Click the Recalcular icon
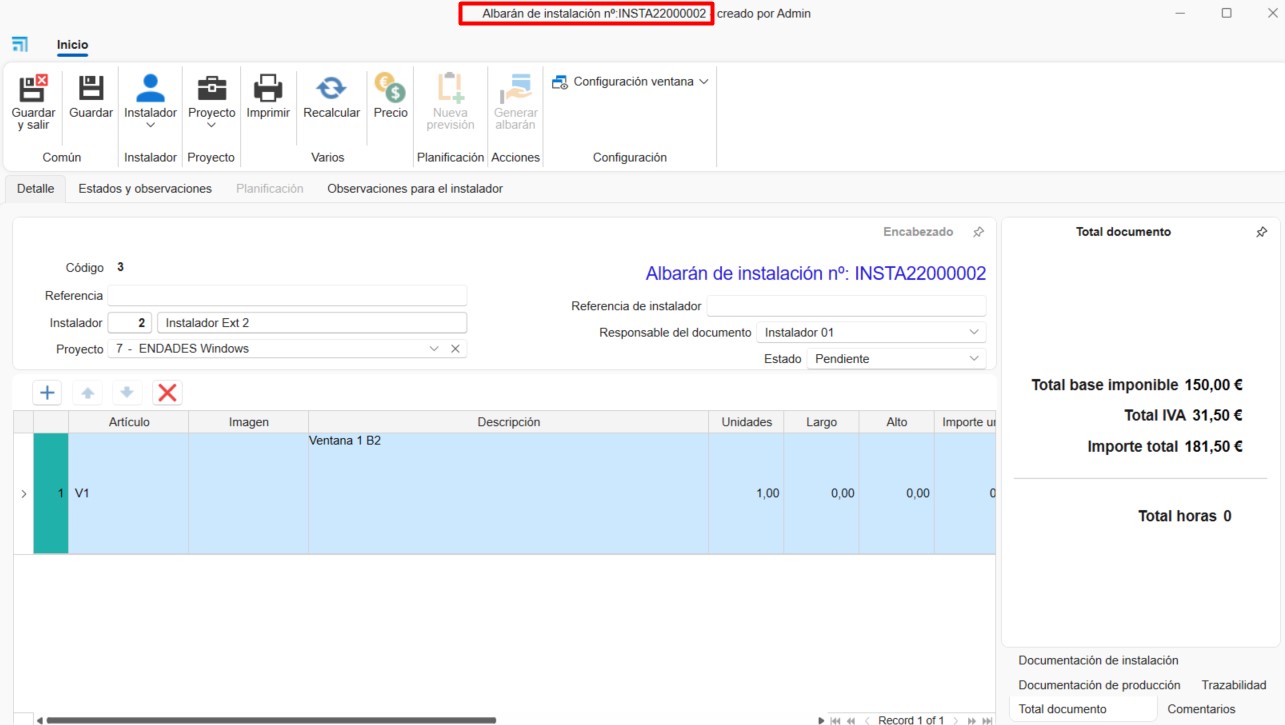This screenshot has width=1285, height=725. pyautogui.click(x=331, y=90)
